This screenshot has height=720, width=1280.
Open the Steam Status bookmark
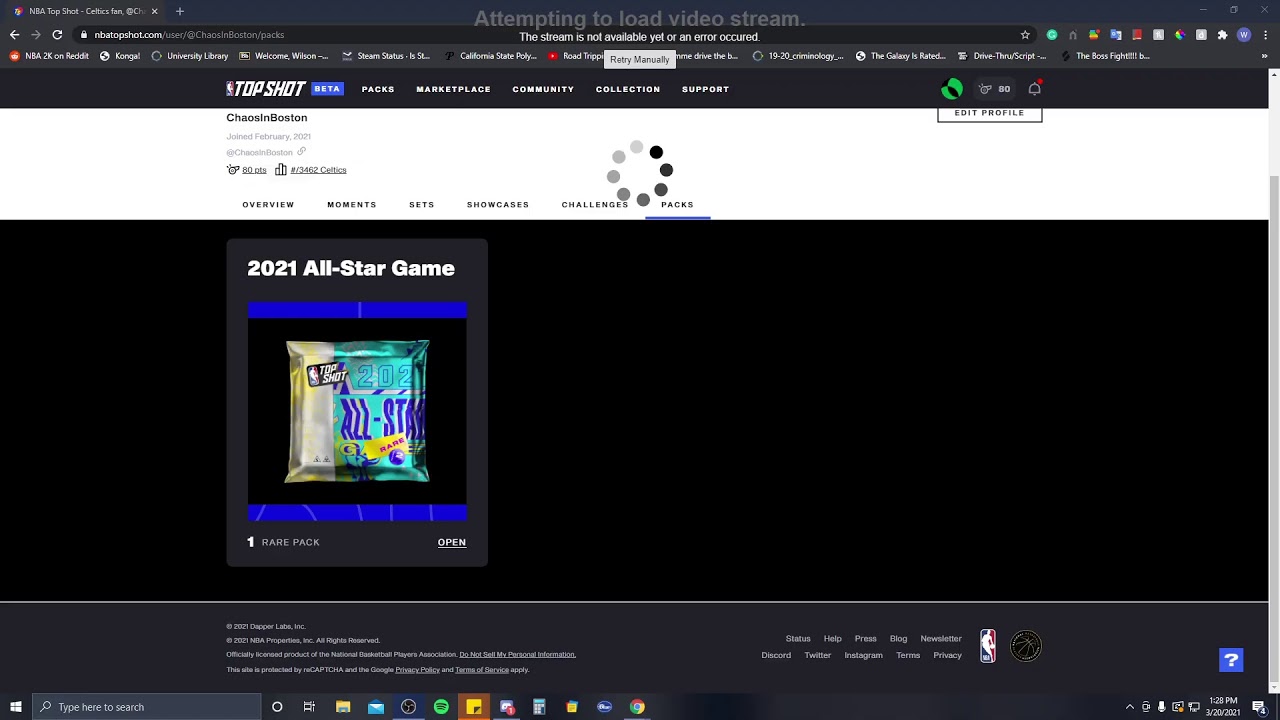[x=386, y=56]
